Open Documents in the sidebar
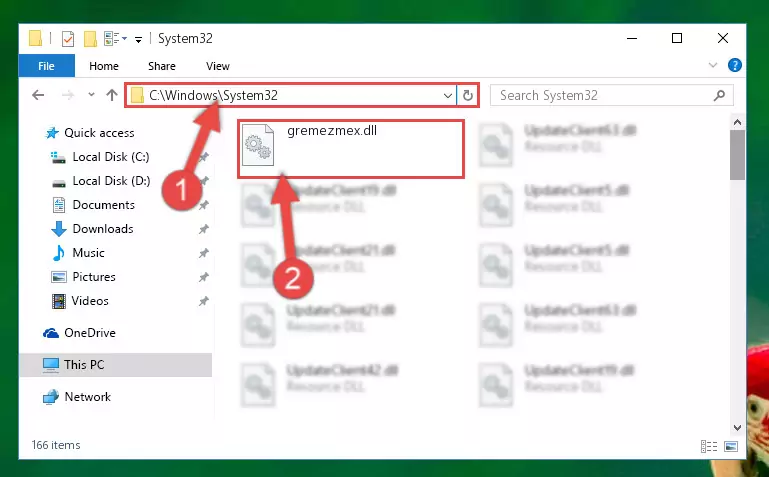This screenshot has width=769, height=477. (x=103, y=205)
